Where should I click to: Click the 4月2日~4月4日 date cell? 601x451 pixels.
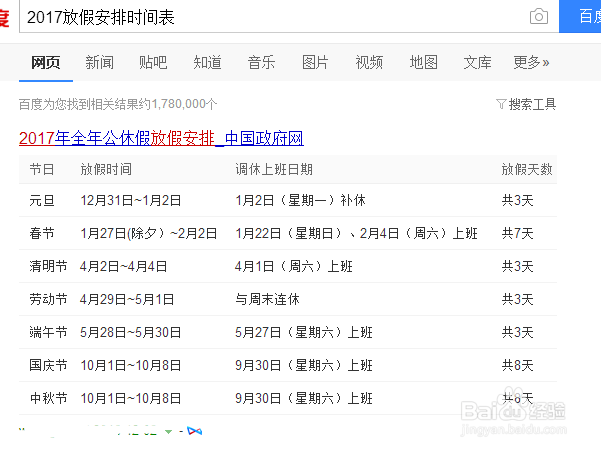tap(123, 266)
